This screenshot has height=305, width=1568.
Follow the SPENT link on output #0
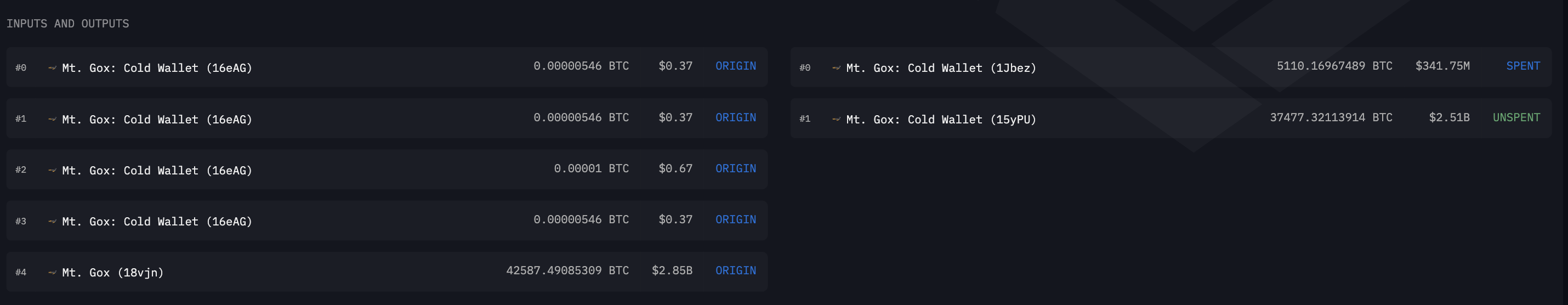click(x=1523, y=66)
